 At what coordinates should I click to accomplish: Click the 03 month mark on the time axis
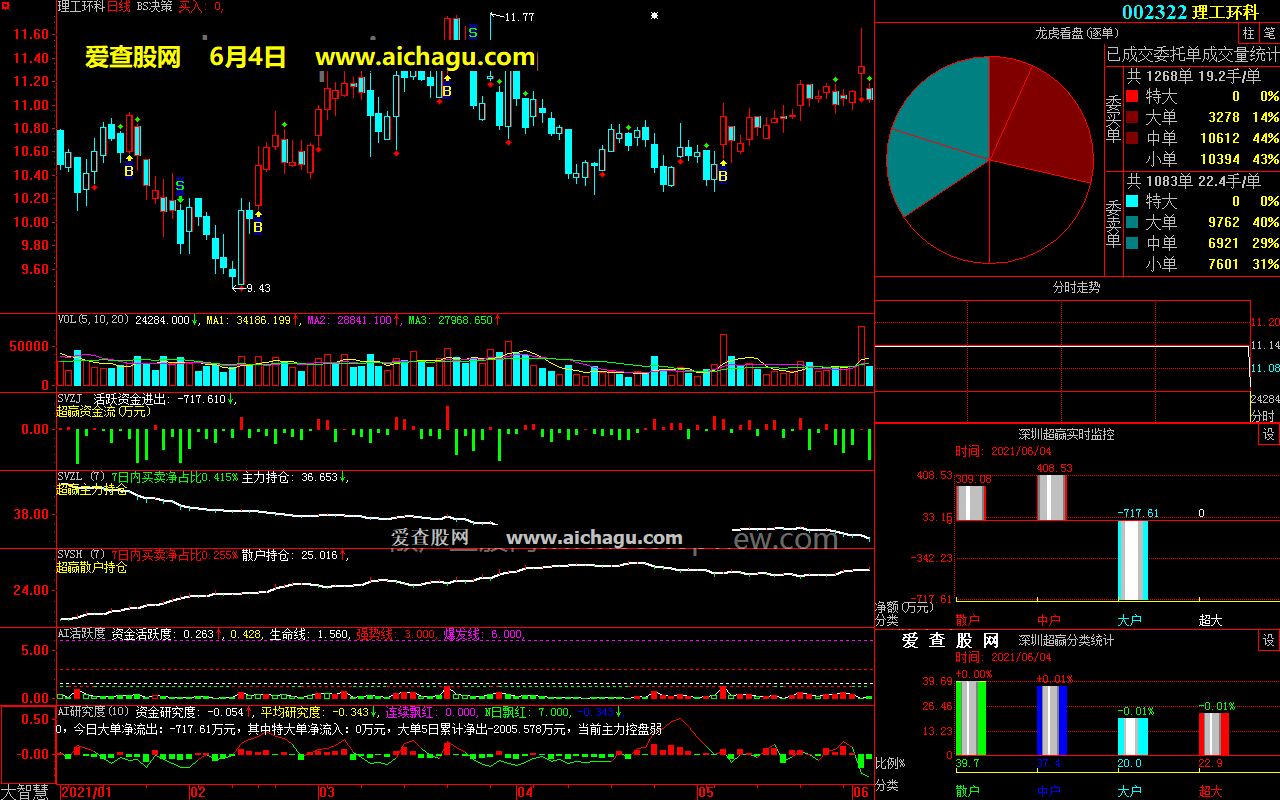pyautogui.click(x=326, y=792)
